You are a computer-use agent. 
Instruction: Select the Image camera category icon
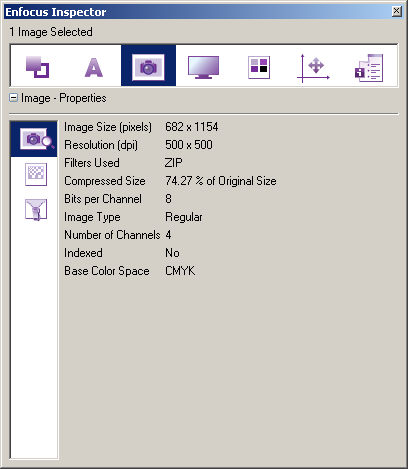pos(148,66)
